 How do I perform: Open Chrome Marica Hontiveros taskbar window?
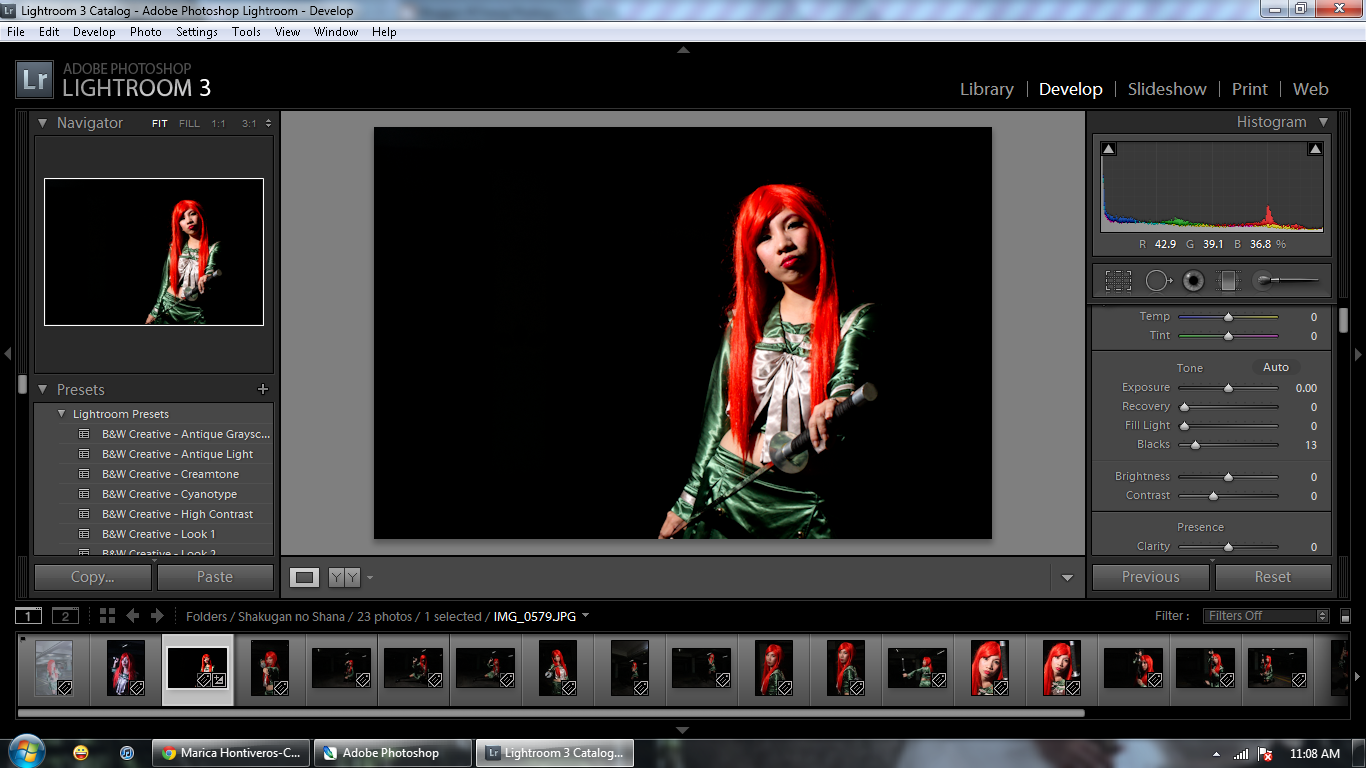coord(232,753)
